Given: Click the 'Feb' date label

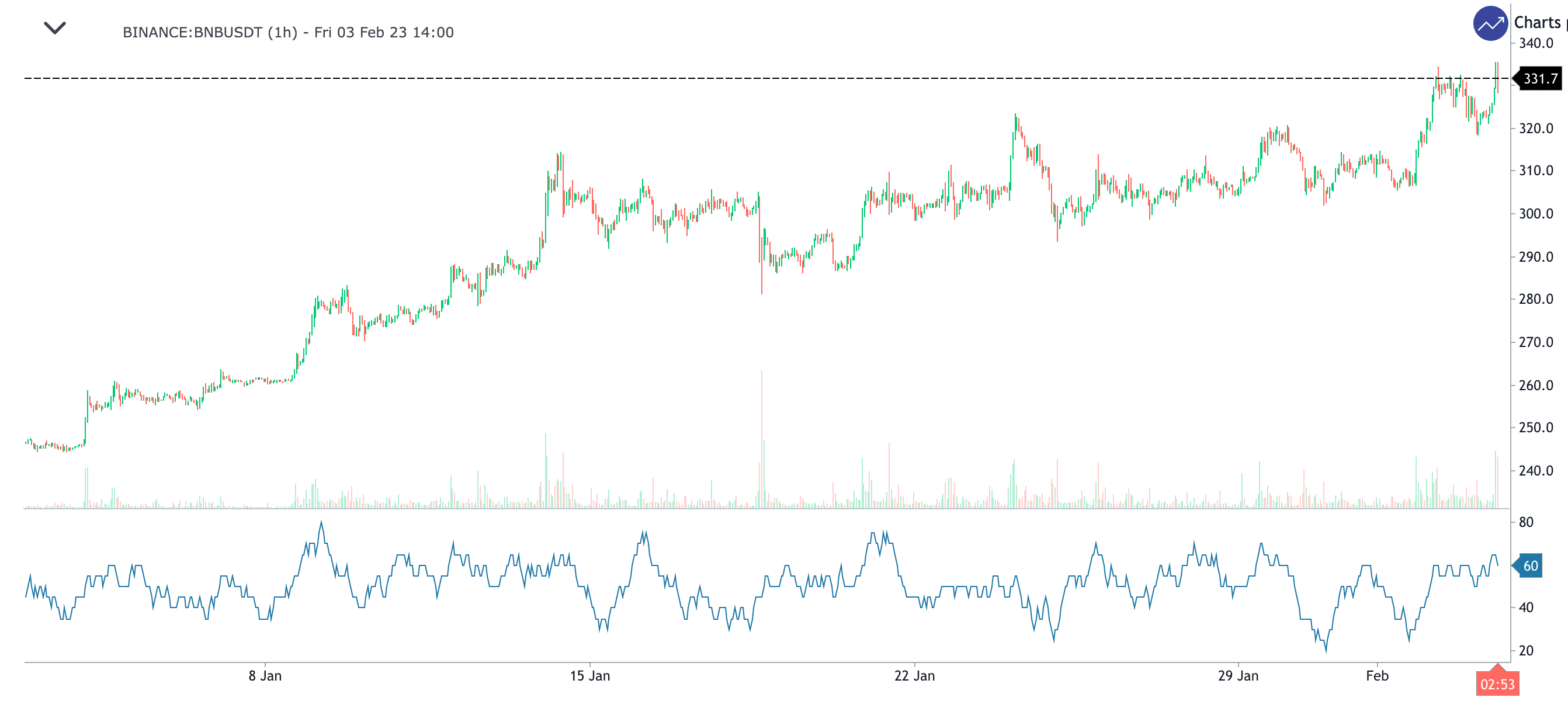Looking at the screenshot, I should (x=1377, y=676).
